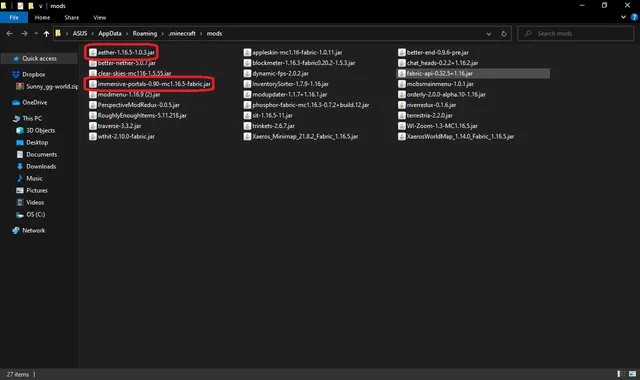
Task: Click AppData in the address path
Action: (110, 33)
